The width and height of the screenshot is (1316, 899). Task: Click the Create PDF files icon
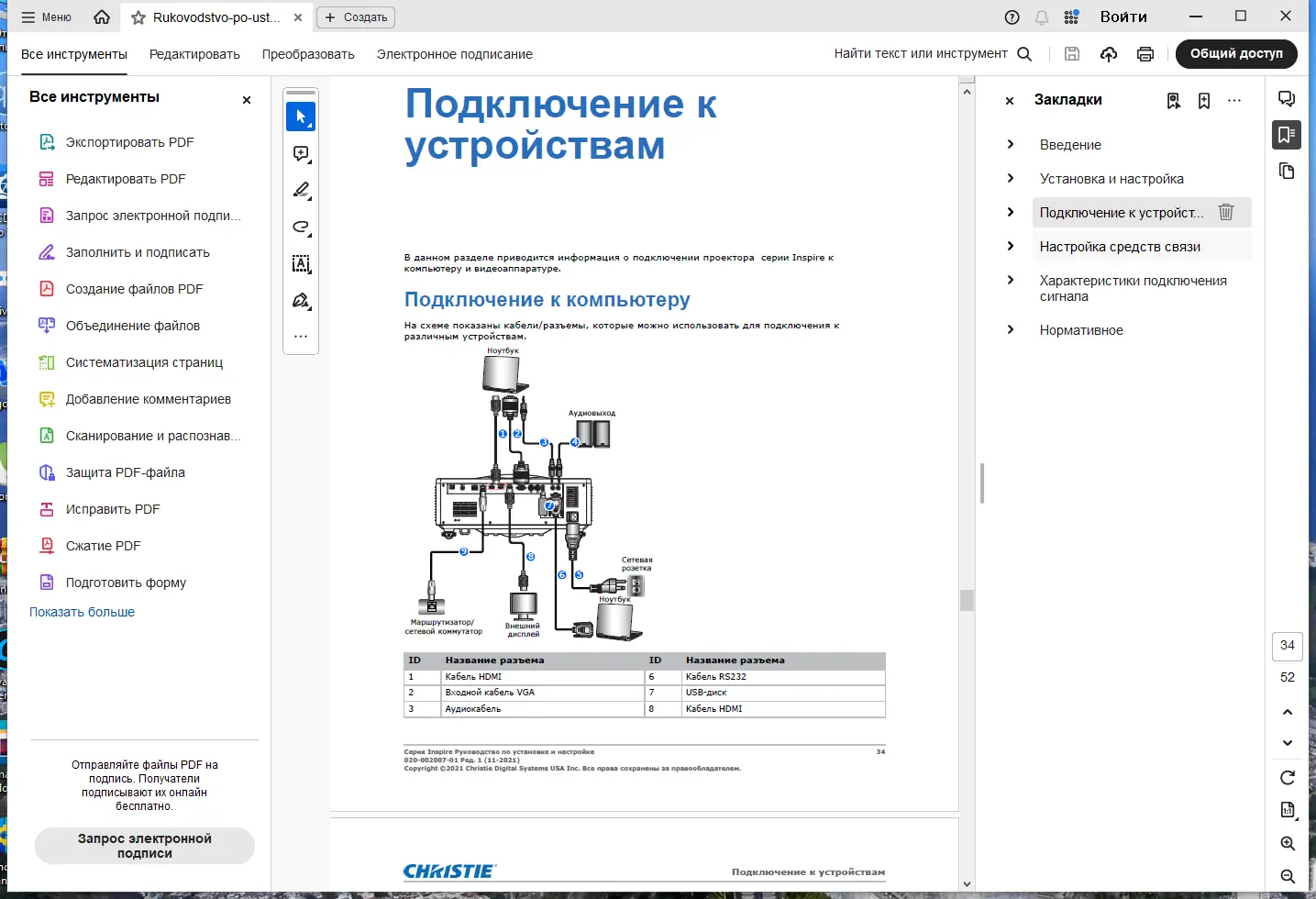tap(47, 289)
